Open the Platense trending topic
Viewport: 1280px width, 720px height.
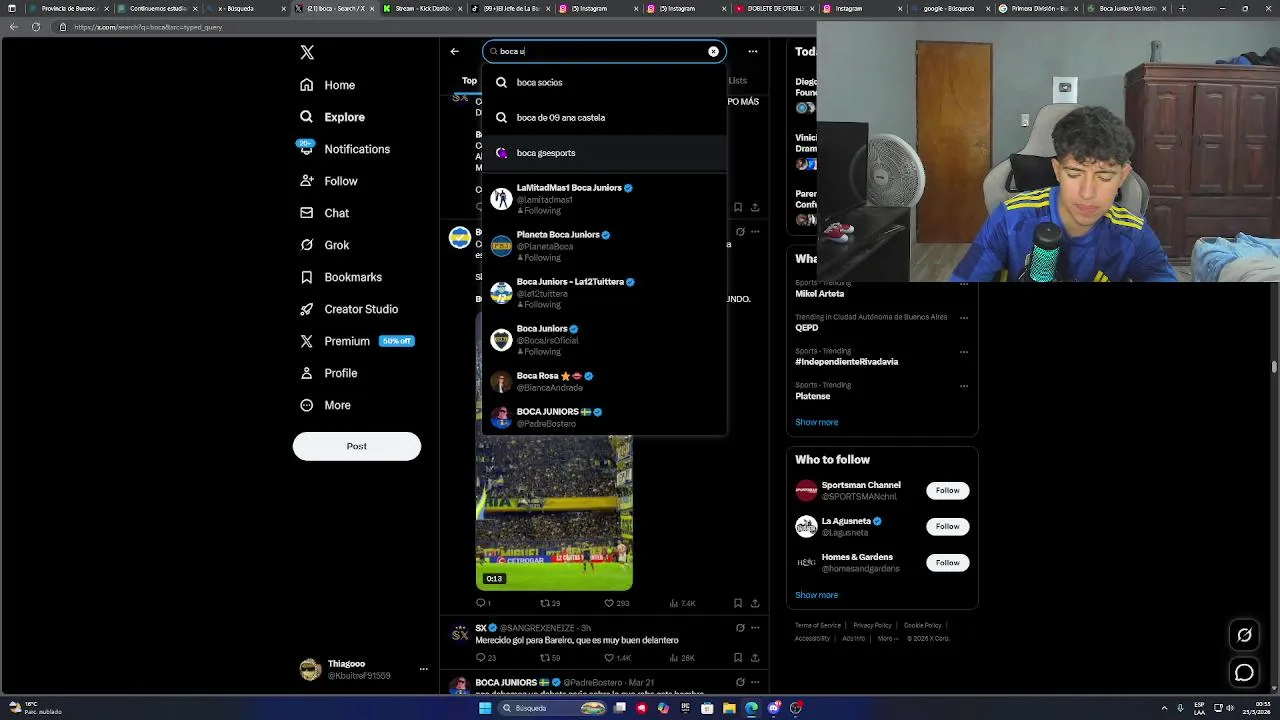(x=812, y=396)
